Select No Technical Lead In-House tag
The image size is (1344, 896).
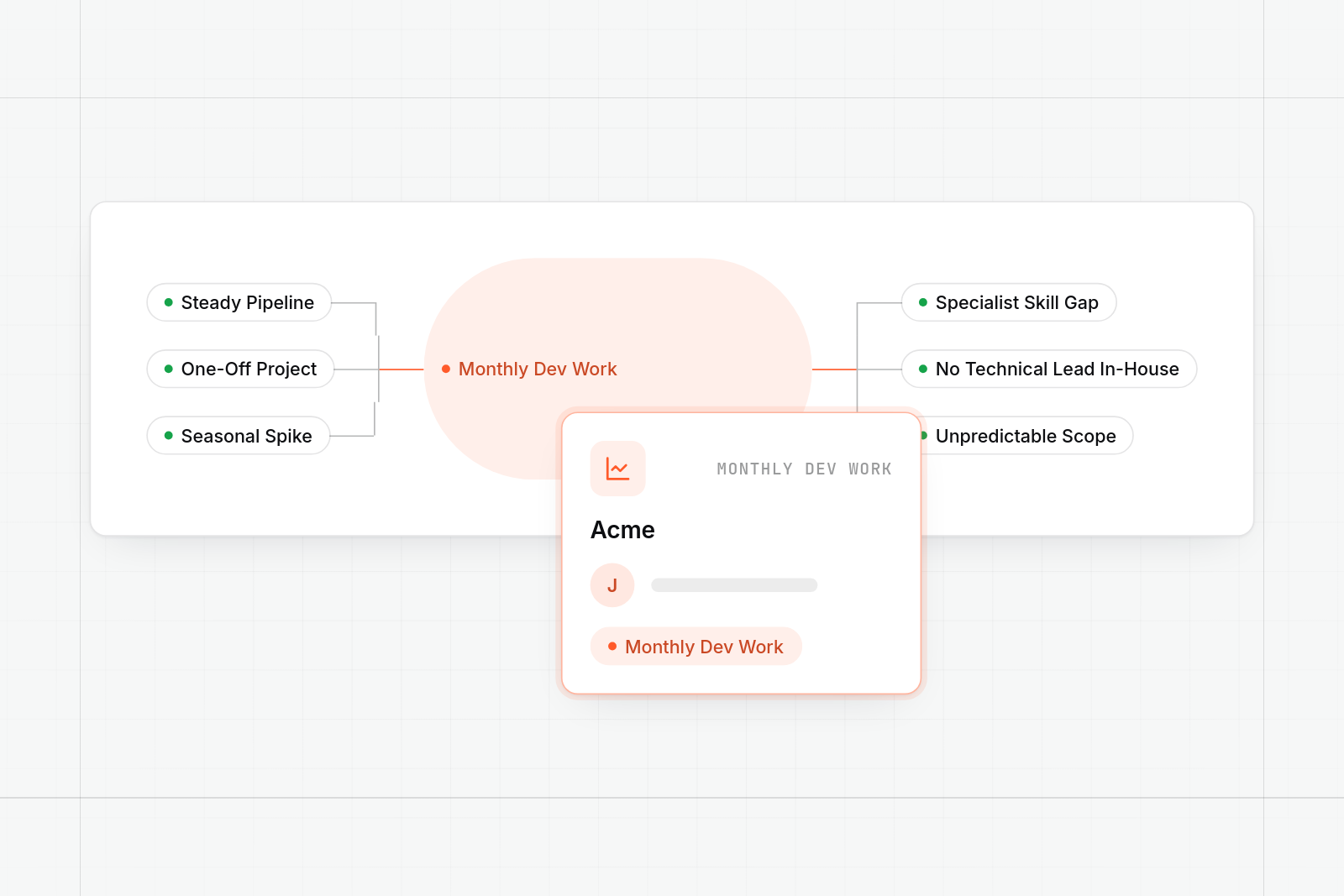(x=1049, y=369)
